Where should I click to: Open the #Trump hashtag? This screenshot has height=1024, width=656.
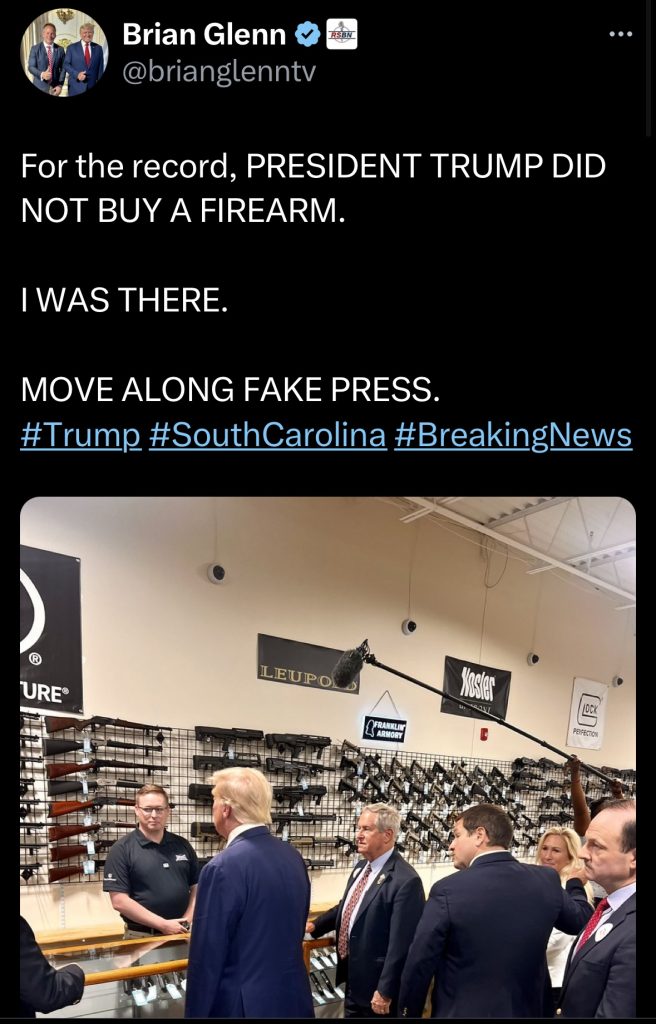point(81,436)
